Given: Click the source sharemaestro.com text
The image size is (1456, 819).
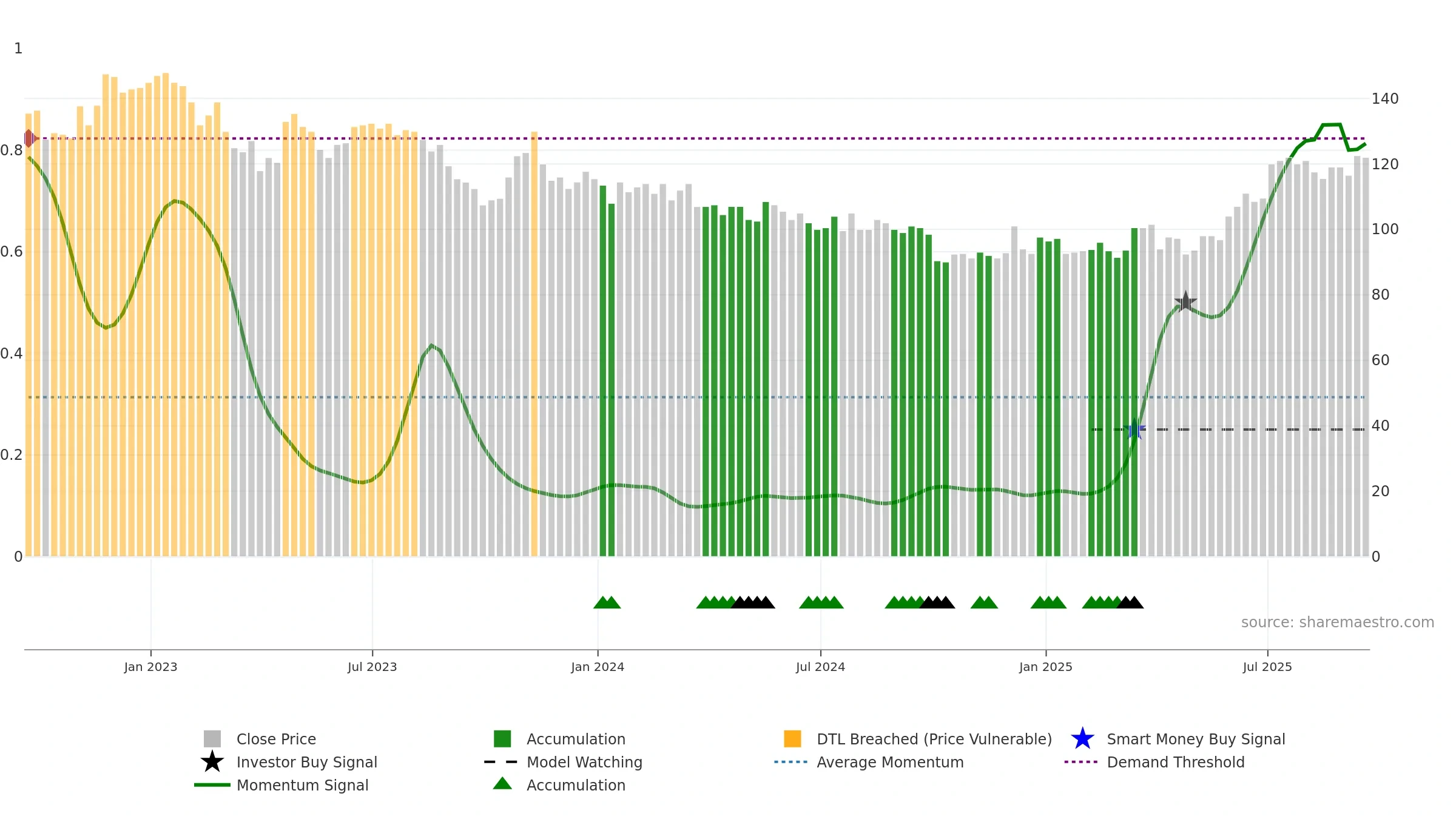Looking at the screenshot, I should (1338, 622).
